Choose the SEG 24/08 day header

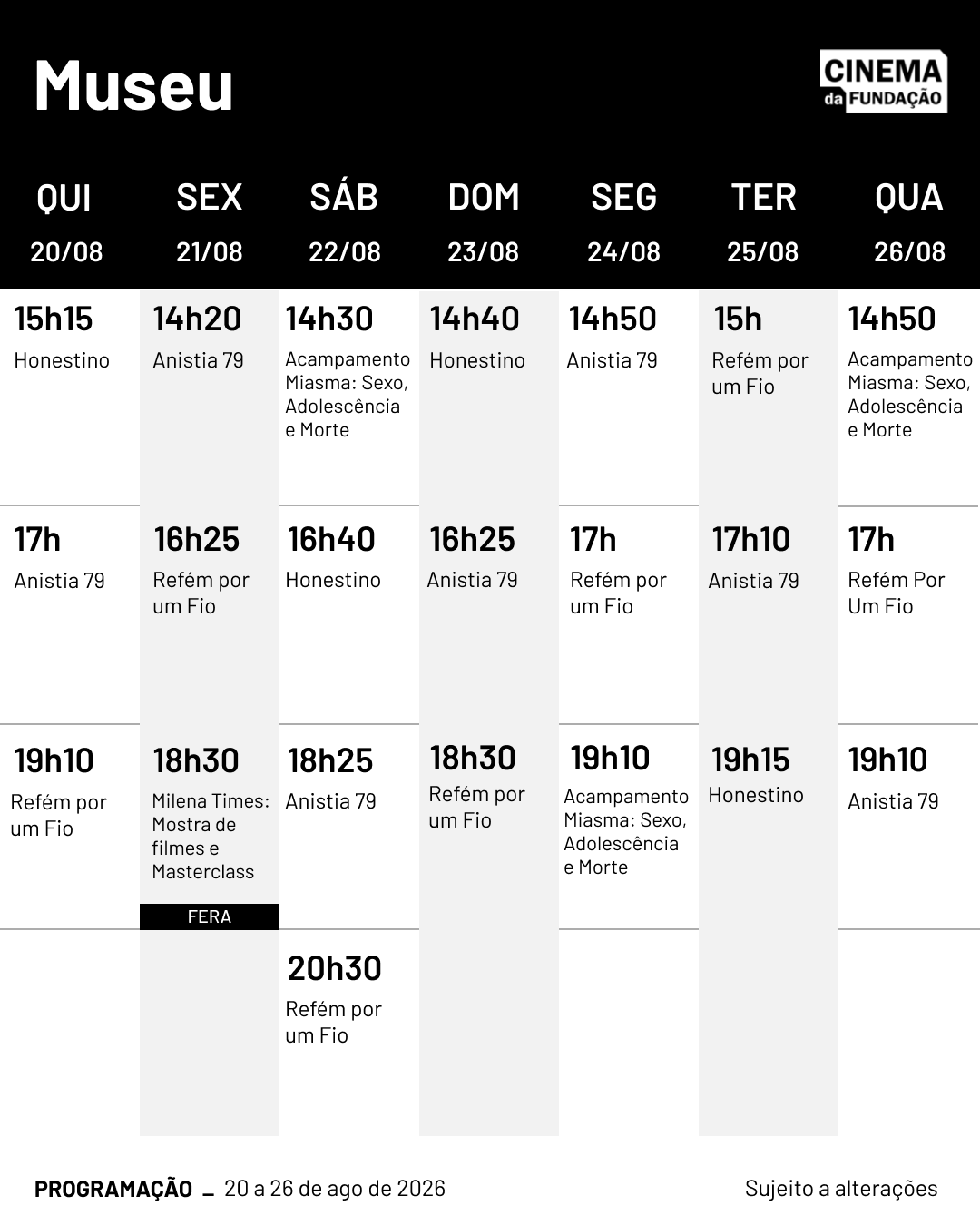coord(623,222)
